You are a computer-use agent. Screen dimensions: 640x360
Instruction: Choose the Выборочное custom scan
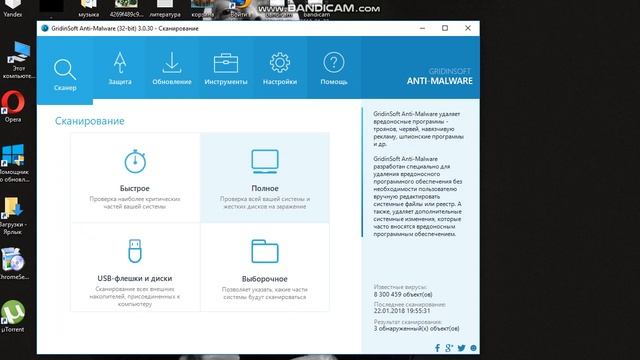[265, 267]
